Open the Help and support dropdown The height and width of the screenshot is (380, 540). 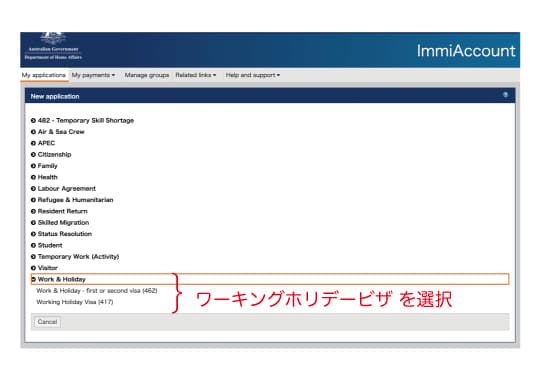pos(253,75)
